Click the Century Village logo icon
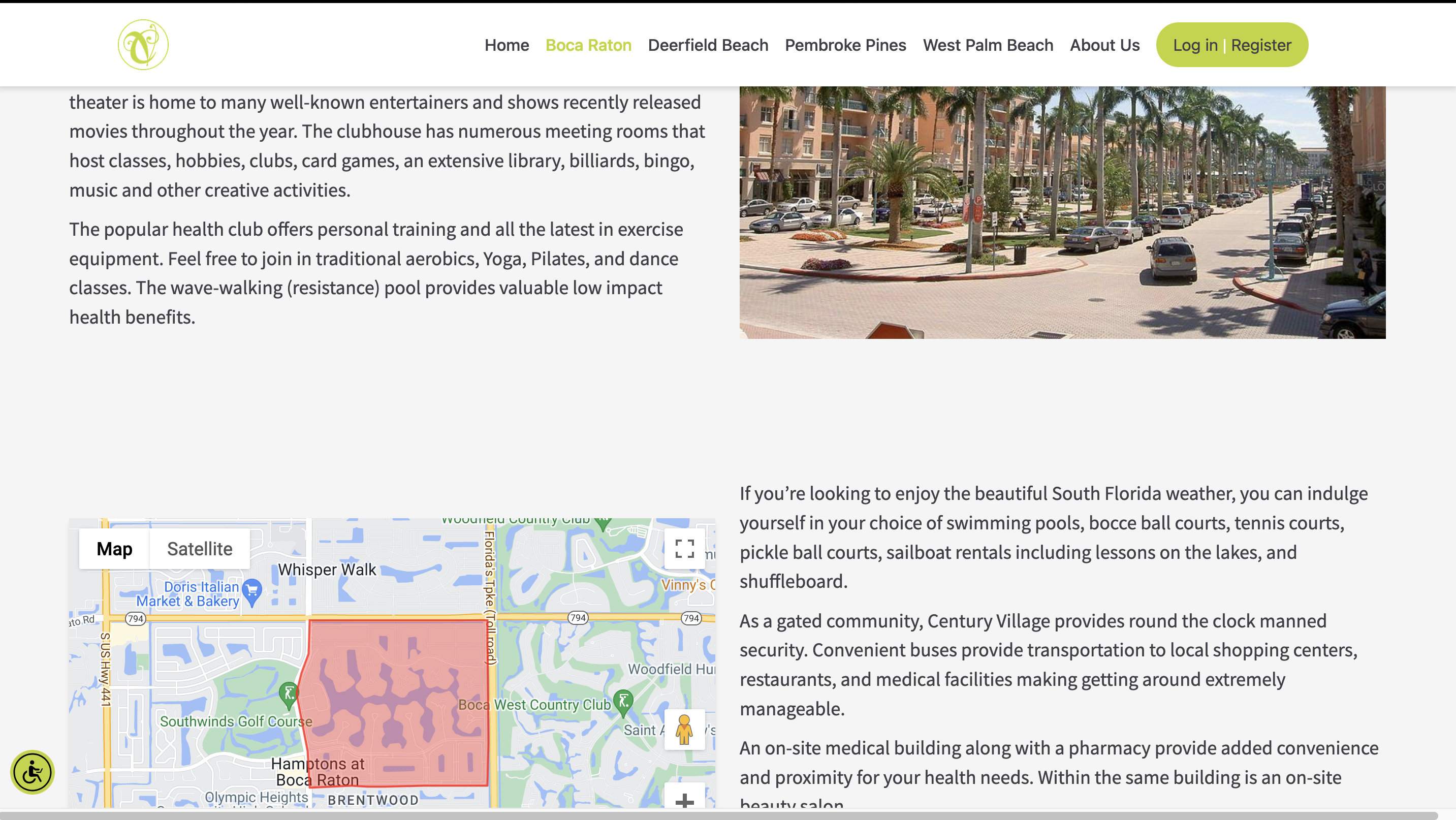Image resolution: width=1456 pixels, height=820 pixels. point(143,45)
